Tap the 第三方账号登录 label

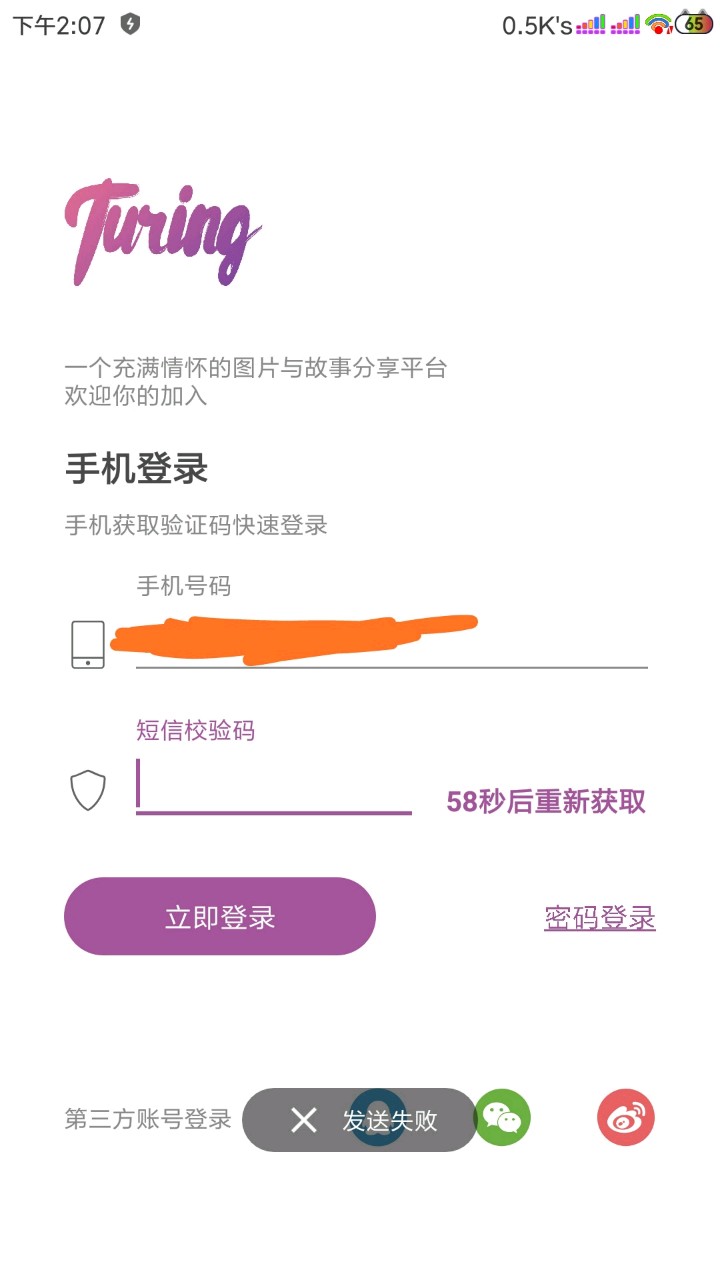[x=148, y=1119]
